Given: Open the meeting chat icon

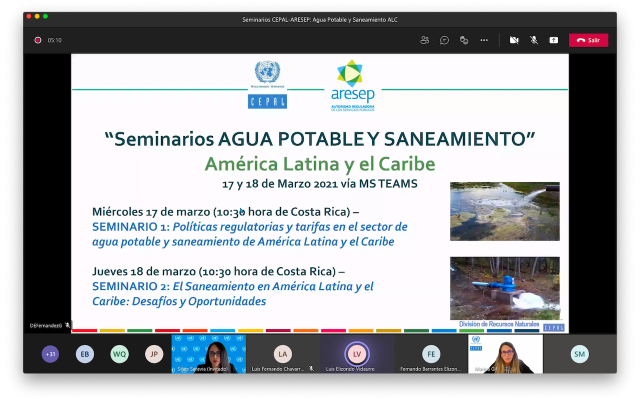Looking at the screenshot, I should coord(444,40).
